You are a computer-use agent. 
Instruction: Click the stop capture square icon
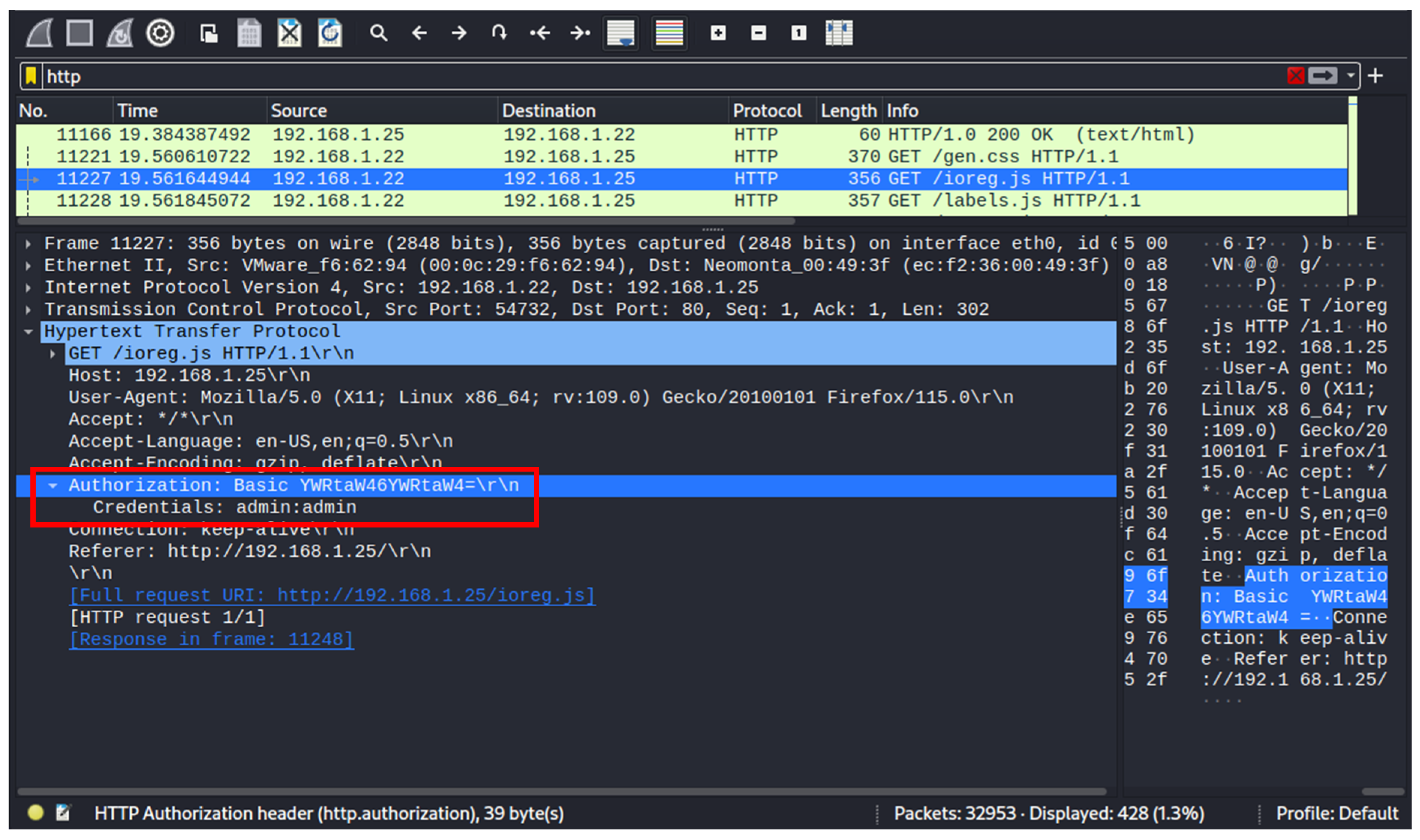click(79, 33)
